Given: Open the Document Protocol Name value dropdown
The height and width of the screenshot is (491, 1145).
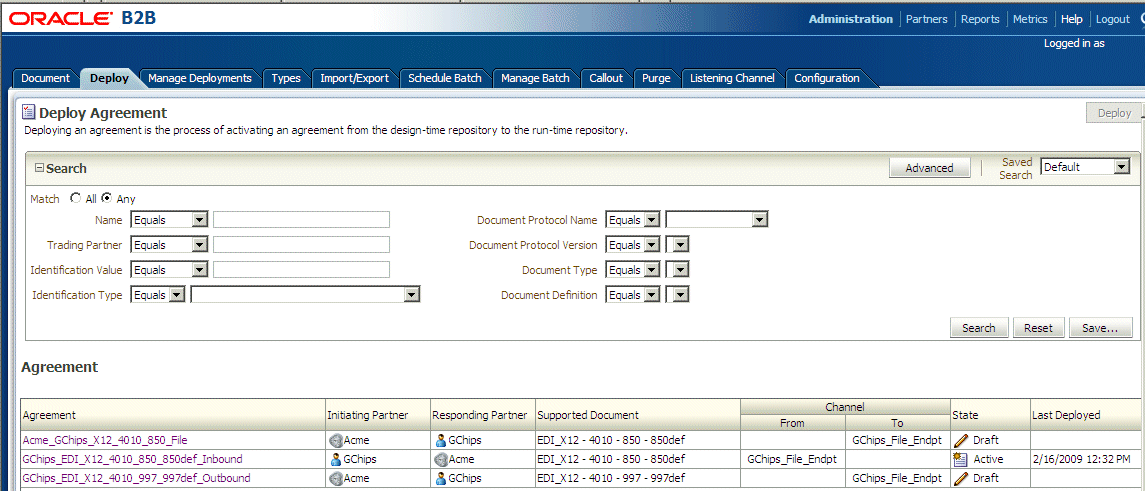Looking at the screenshot, I should [x=717, y=220].
